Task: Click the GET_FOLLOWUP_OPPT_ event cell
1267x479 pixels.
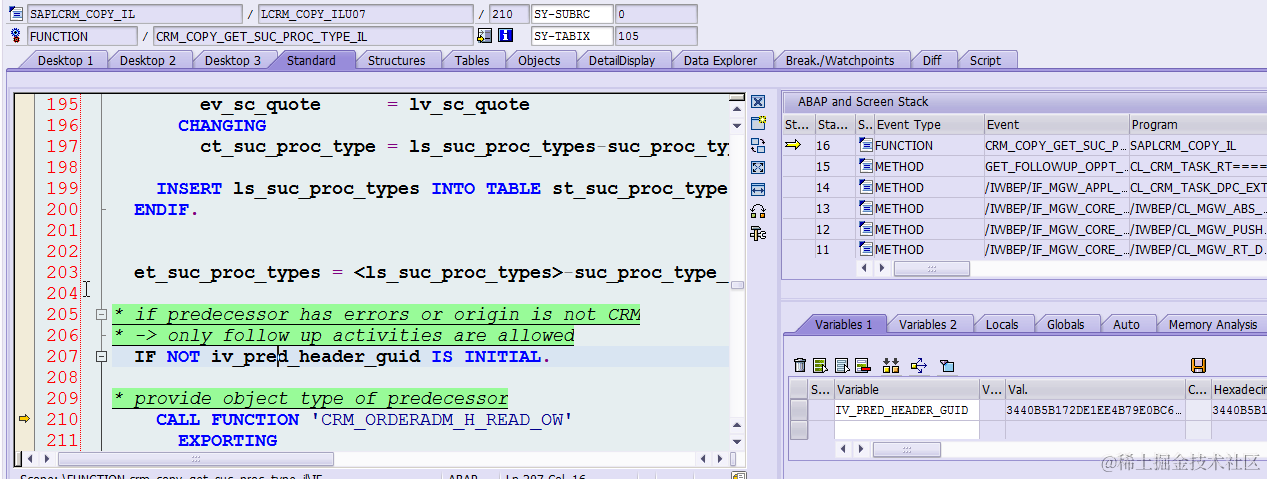Action: pos(1055,167)
